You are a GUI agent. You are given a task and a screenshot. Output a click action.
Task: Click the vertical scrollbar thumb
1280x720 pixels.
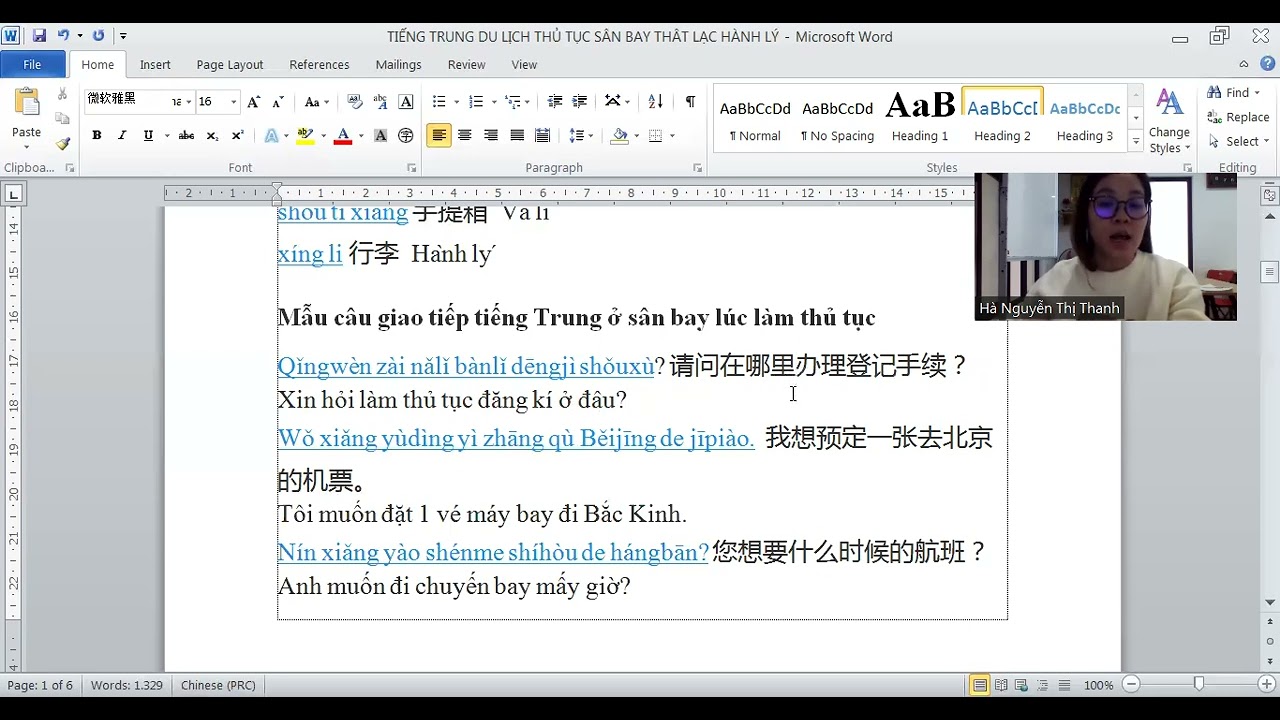(x=1270, y=272)
